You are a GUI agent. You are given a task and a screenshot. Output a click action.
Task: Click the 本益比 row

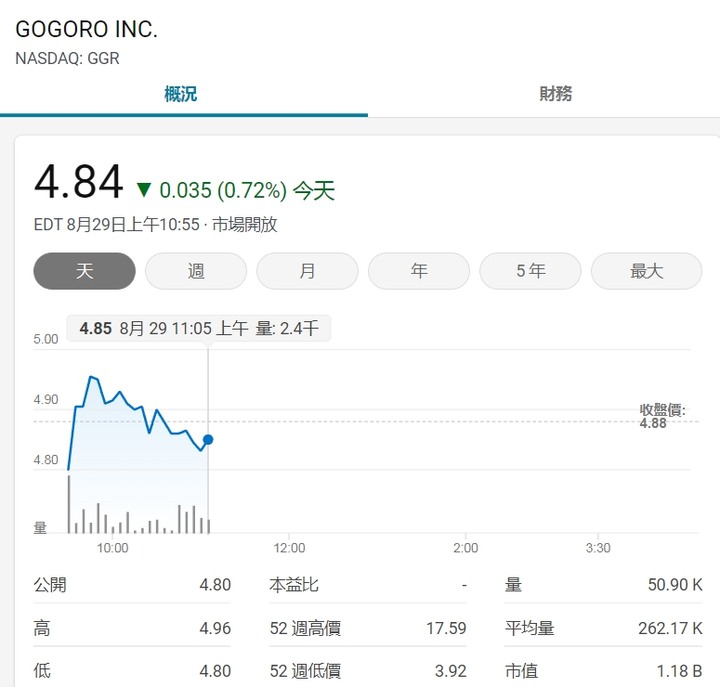368,585
